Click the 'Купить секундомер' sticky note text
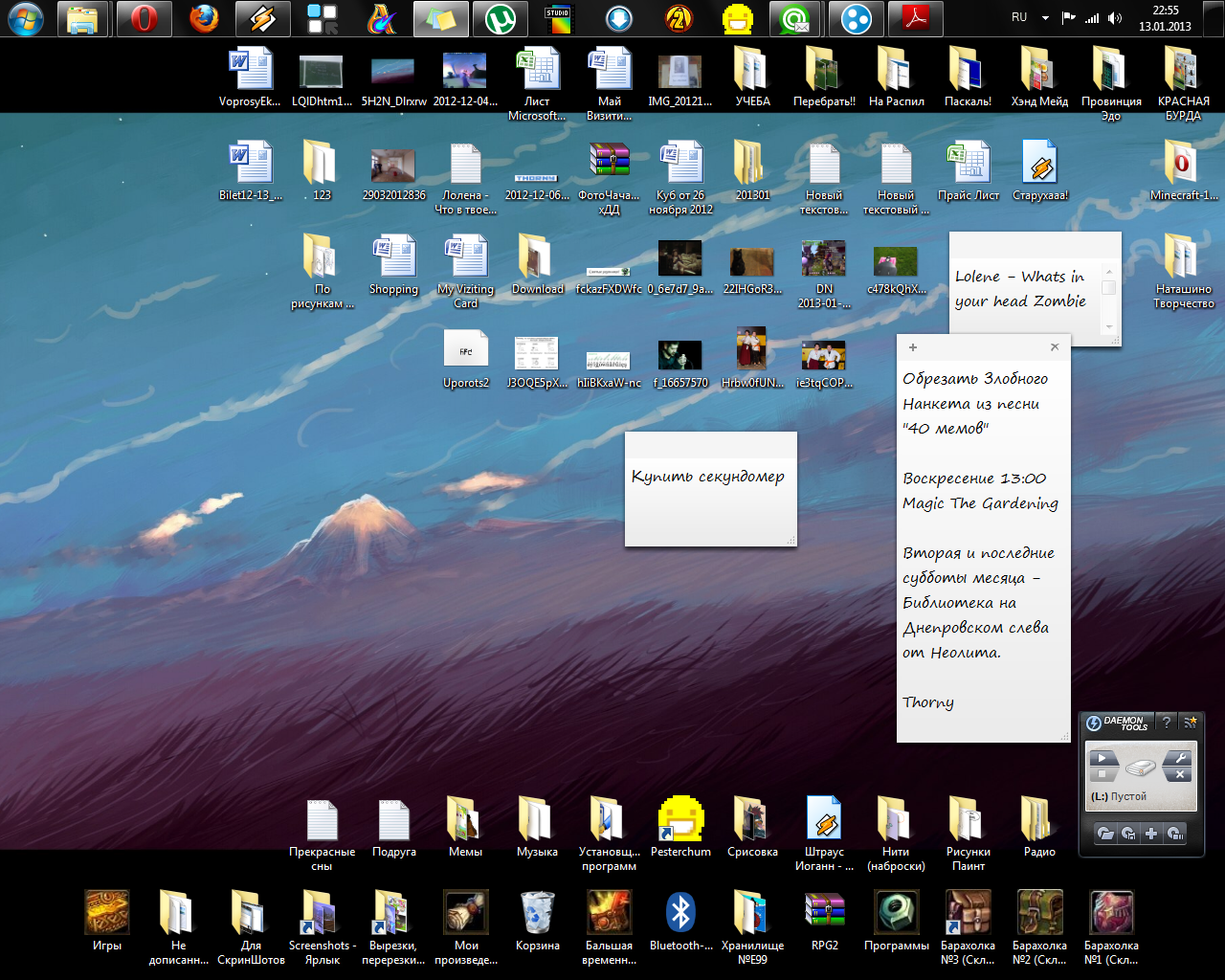 tap(707, 477)
